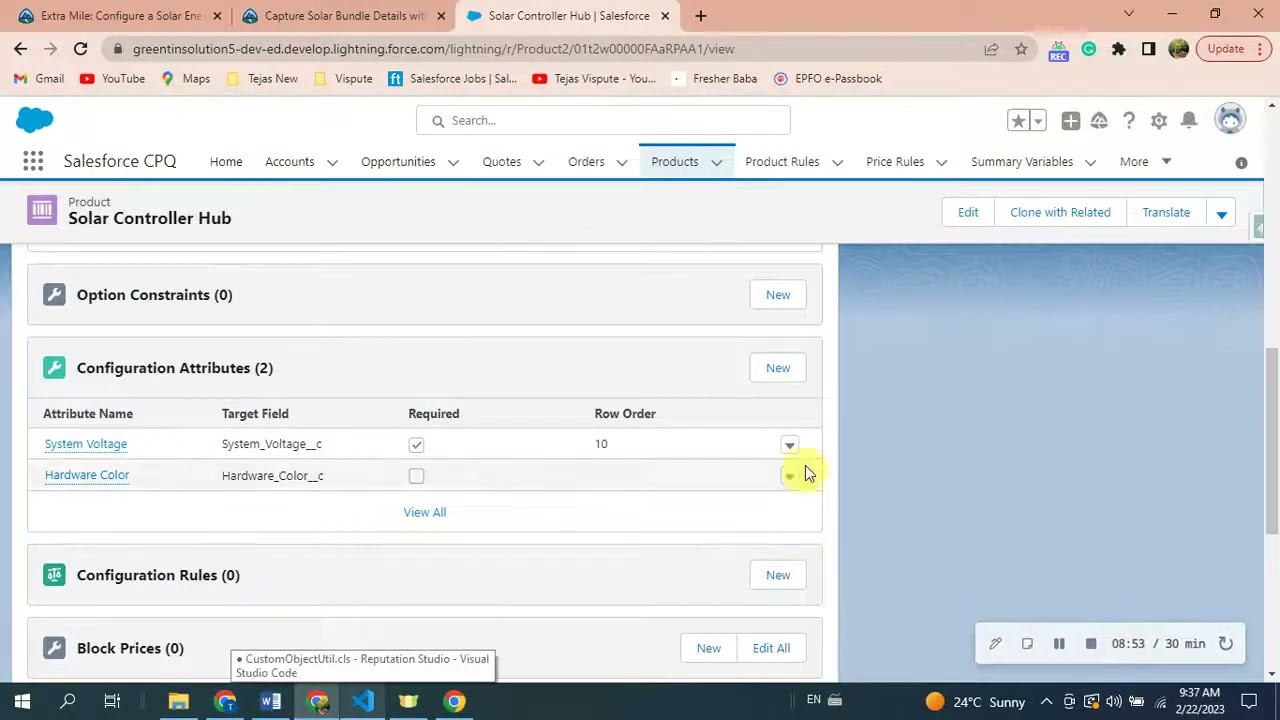
Task: Focus the Salesforce search box
Action: click(x=603, y=120)
